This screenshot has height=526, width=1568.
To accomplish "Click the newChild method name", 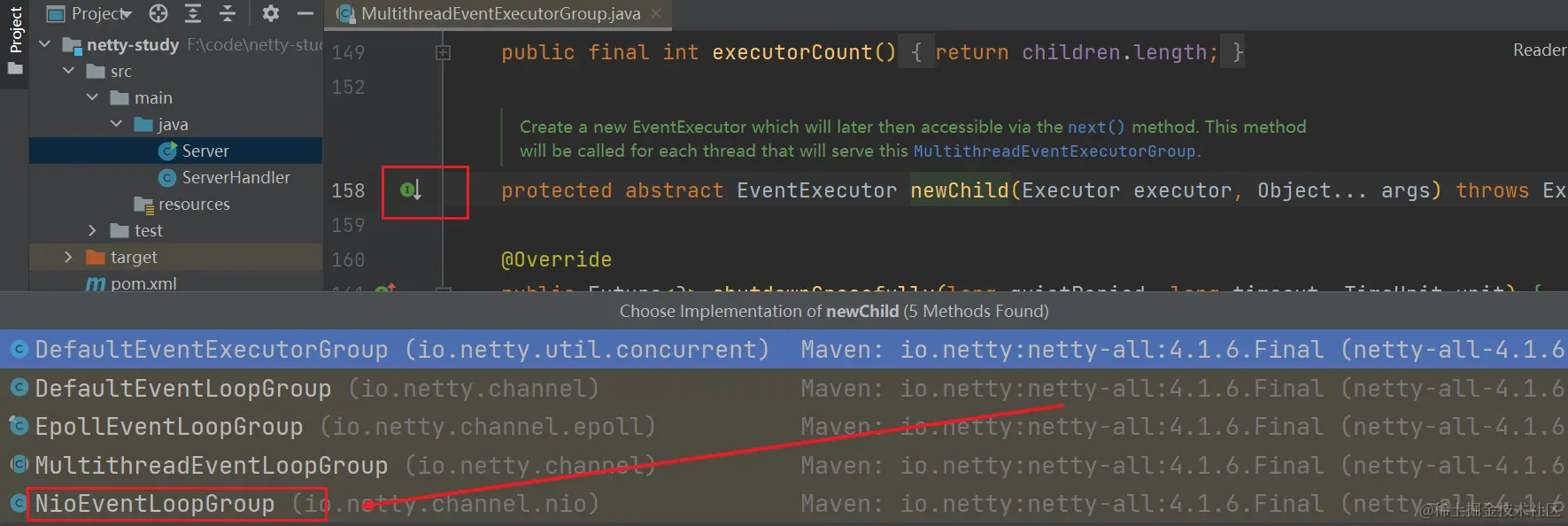I will point(960,190).
